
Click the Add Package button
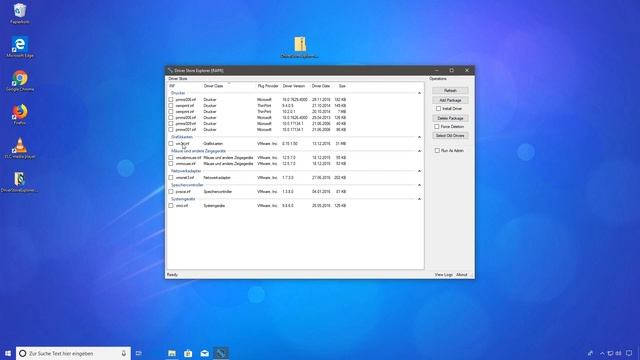tap(450, 100)
